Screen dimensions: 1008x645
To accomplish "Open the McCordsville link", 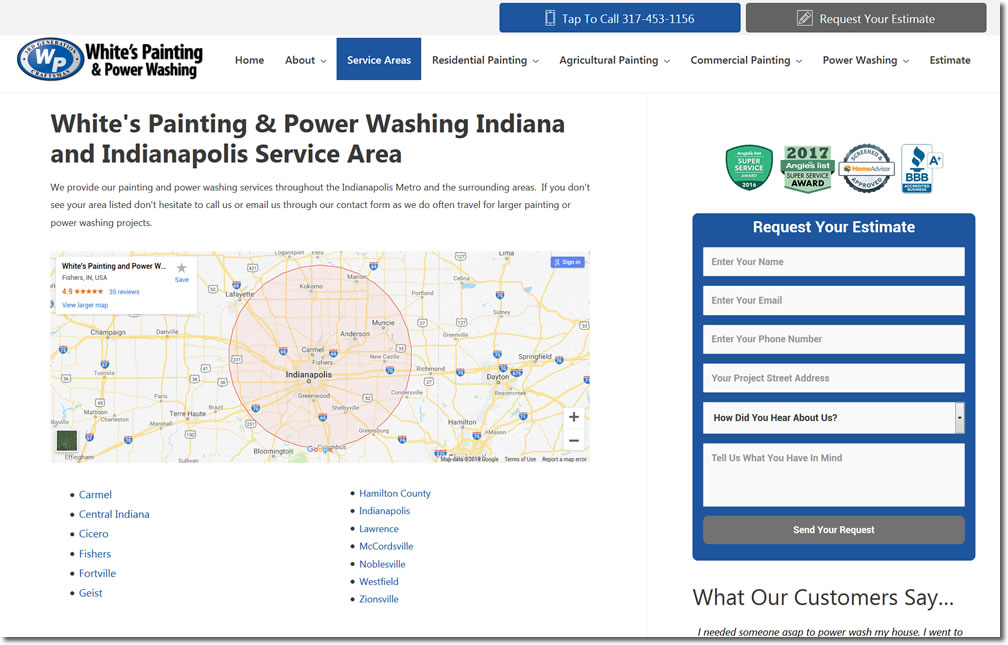I will click(x=386, y=546).
